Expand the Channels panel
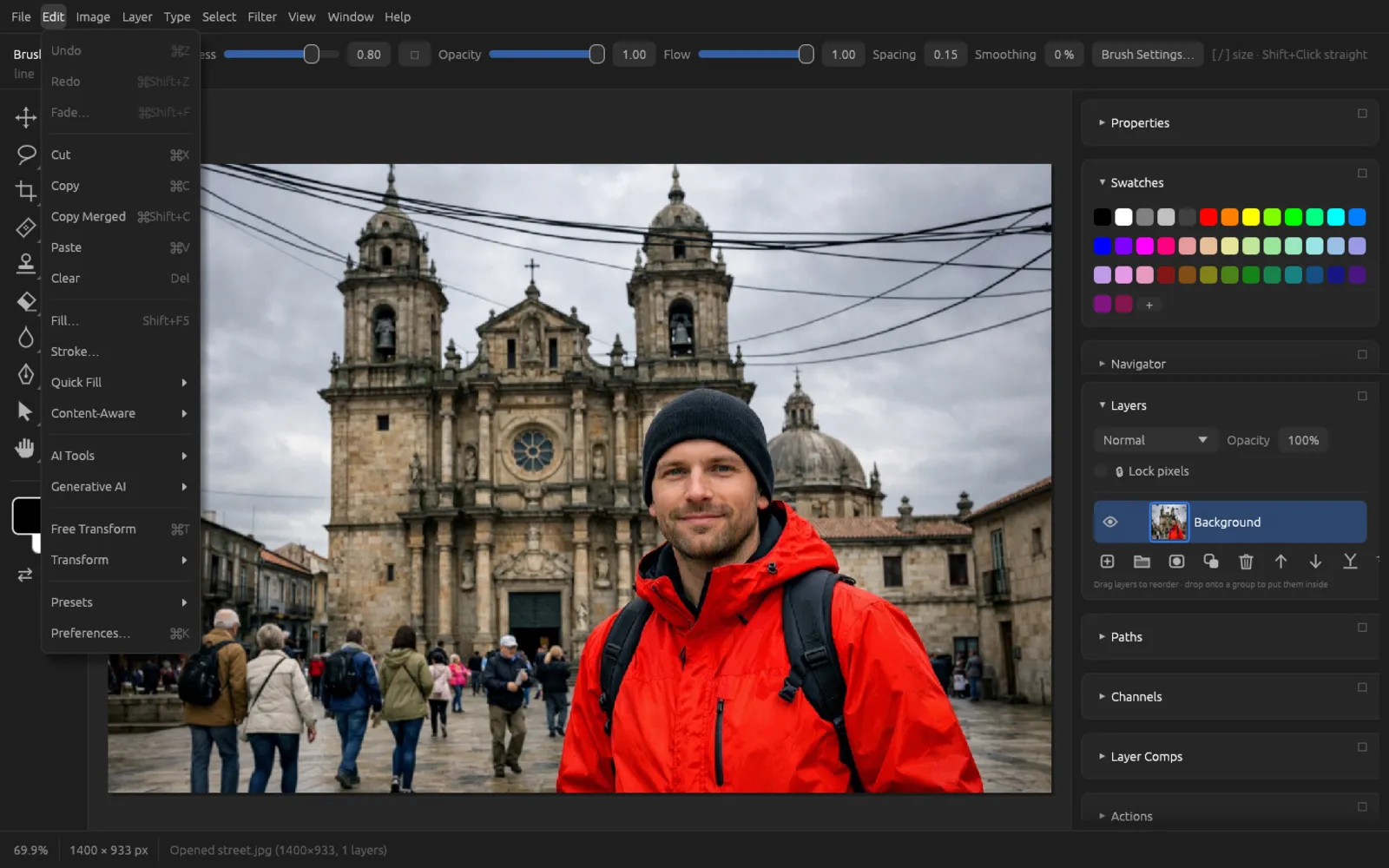Image resolution: width=1389 pixels, height=868 pixels. point(1103,697)
